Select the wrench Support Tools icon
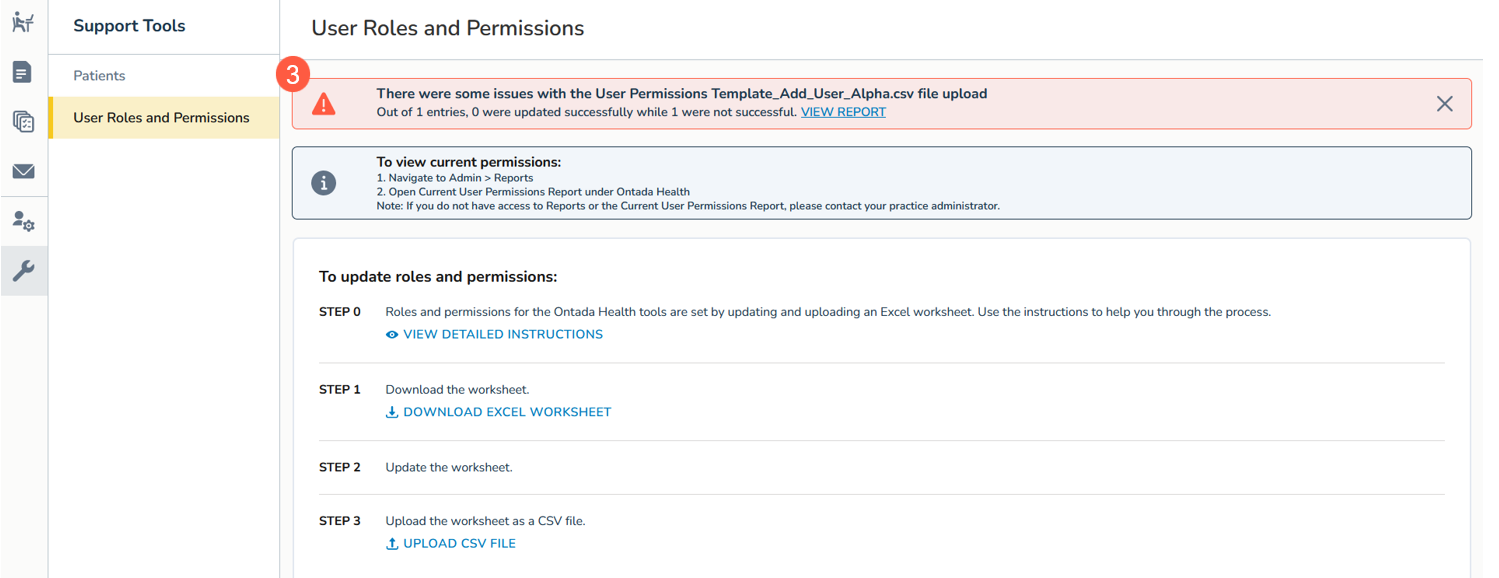This screenshot has height=578, width=1499. pos(23,270)
